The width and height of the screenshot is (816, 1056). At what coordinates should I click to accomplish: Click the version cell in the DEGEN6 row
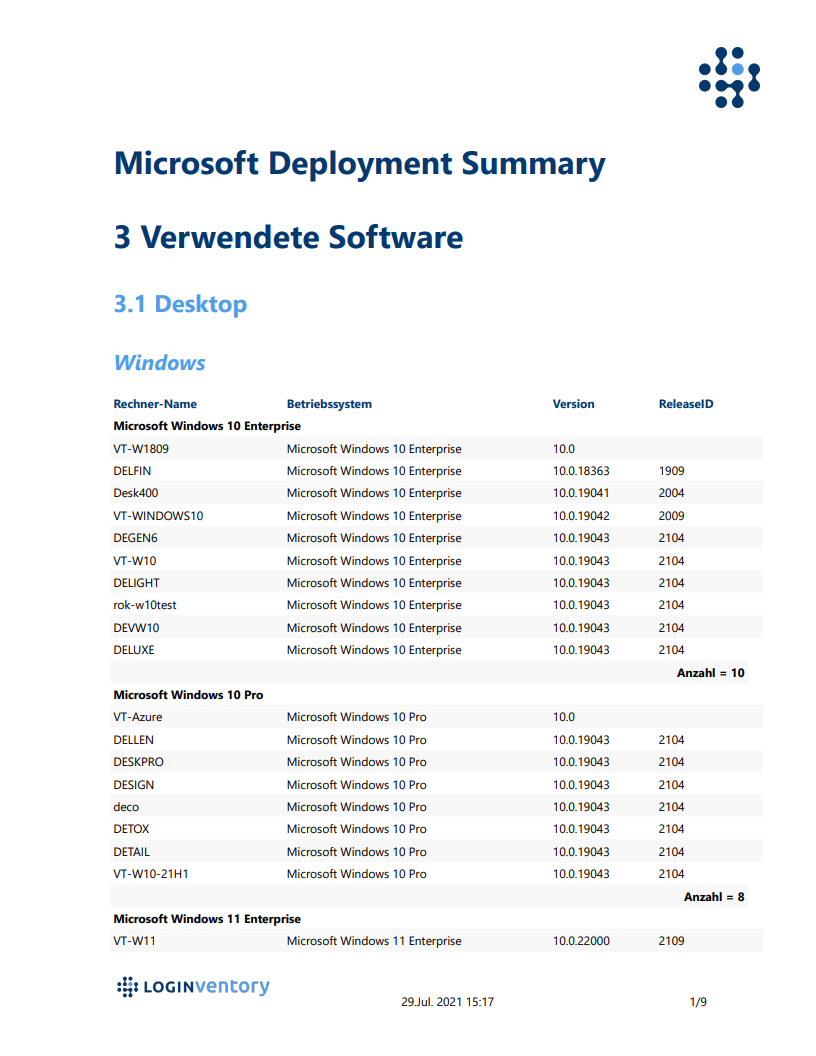pyautogui.click(x=581, y=538)
